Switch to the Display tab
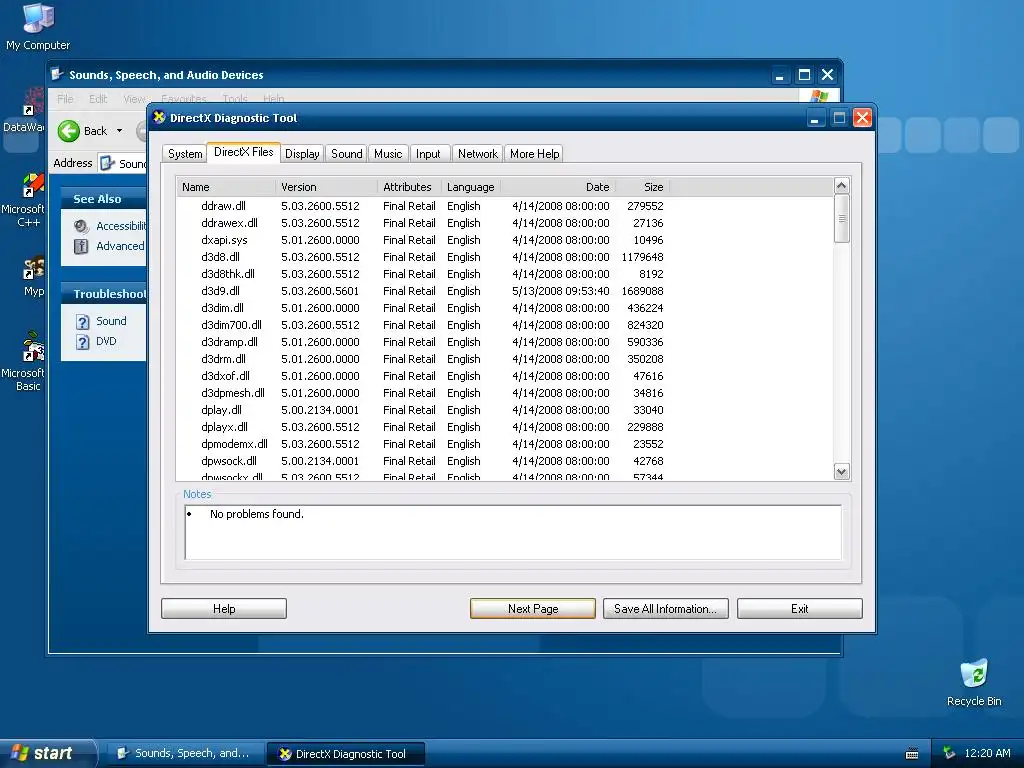The image size is (1024, 768). [x=302, y=154]
